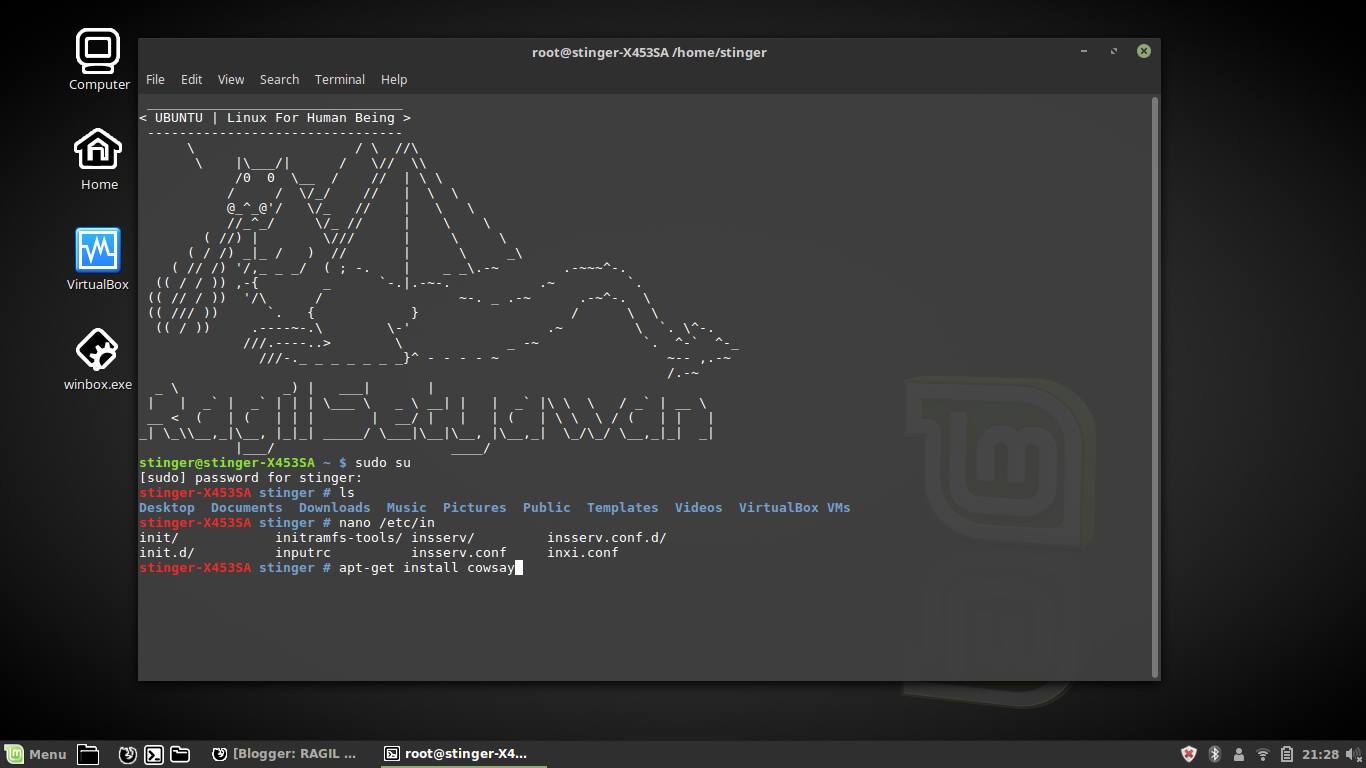Click the 21:28 clock in the tray

click(1321, 753)
